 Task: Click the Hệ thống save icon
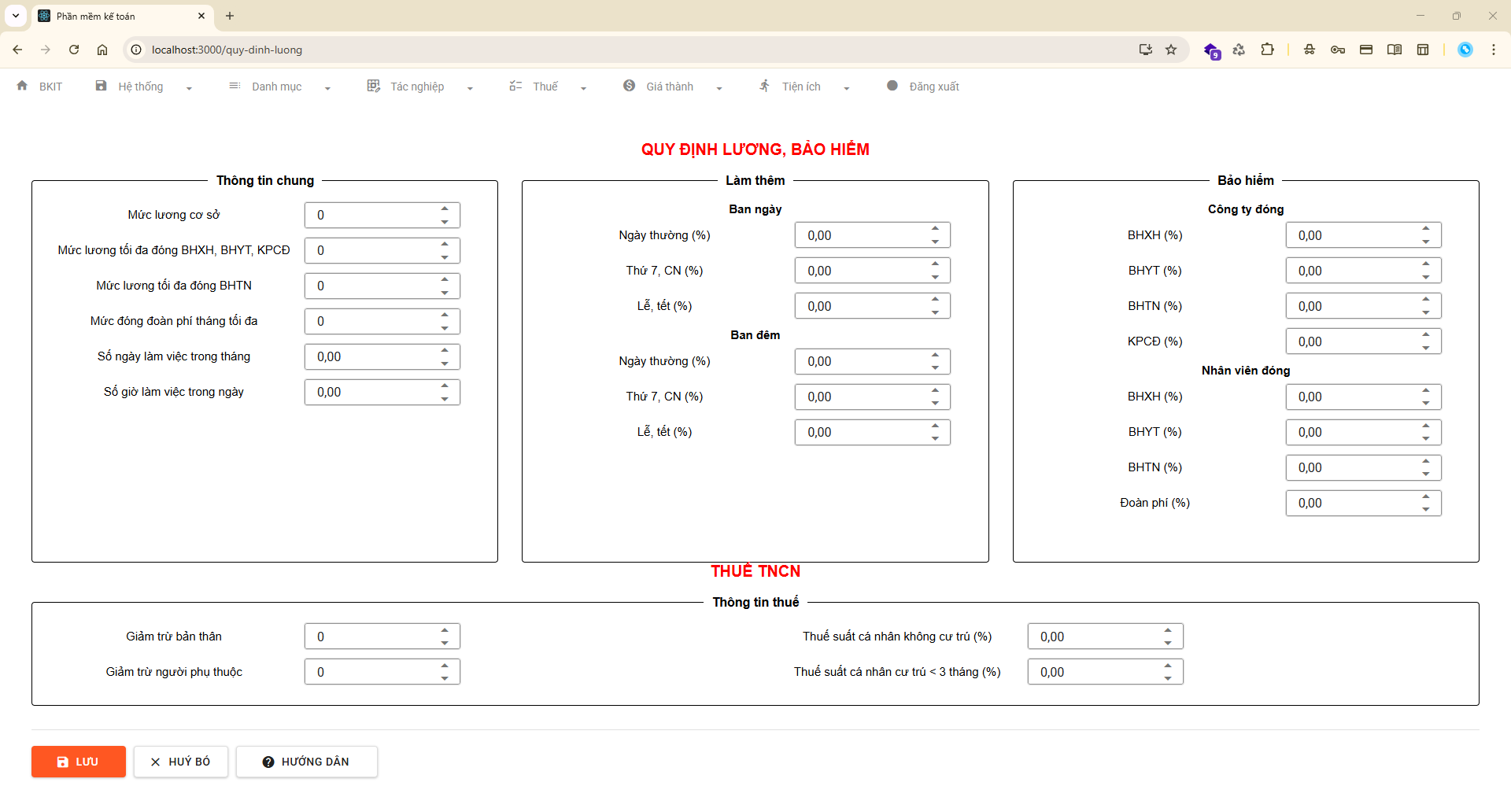pyautogui.click(x=101, y=86)
